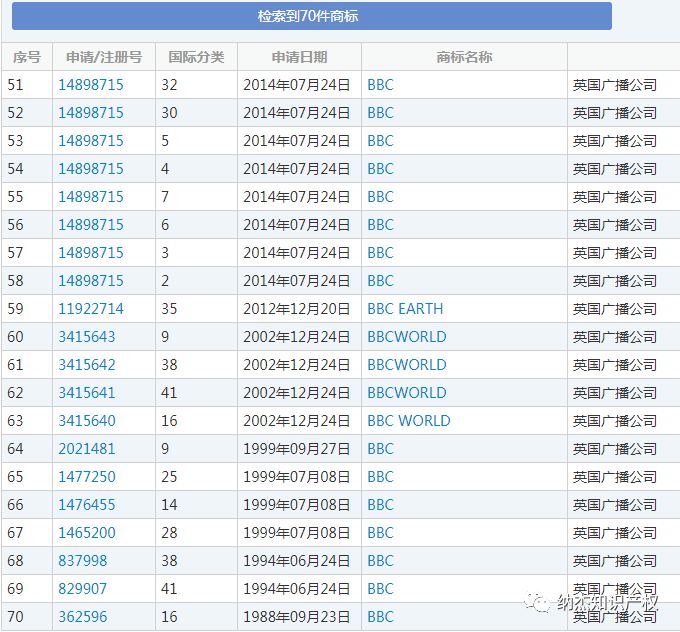Open registration number 1465200
Image resolution: width=680 pixels, height=632 pixels.
point(87,533)
